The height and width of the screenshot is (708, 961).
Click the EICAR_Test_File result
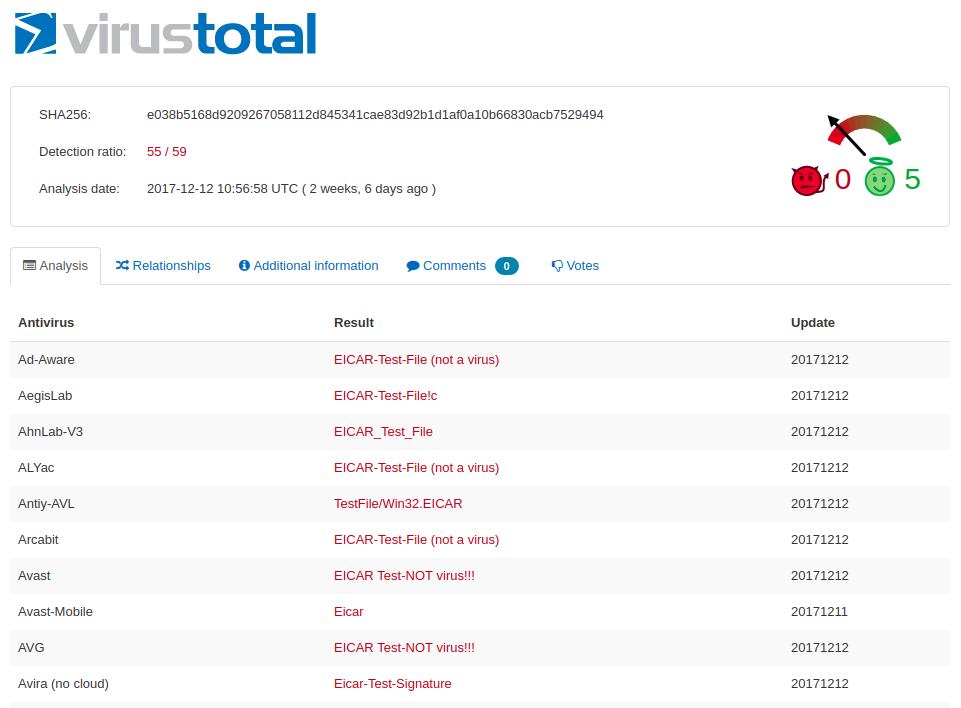[383, 432]
